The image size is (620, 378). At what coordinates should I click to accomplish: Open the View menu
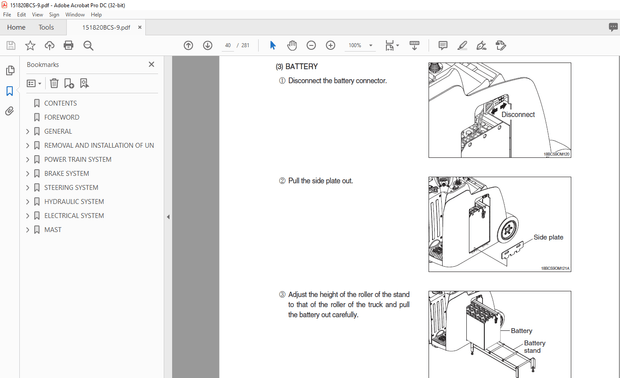[37, 15]
